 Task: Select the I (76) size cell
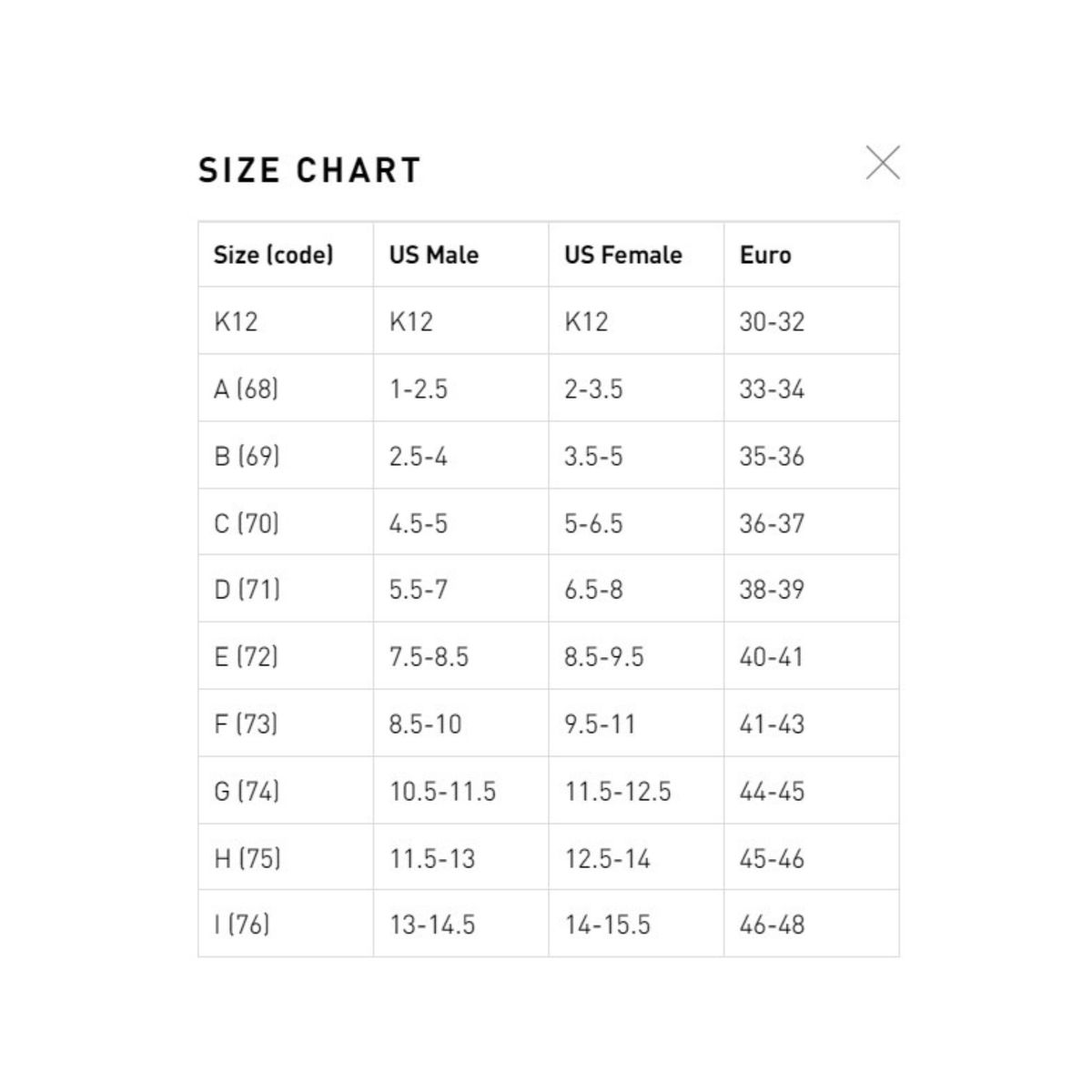242,925
